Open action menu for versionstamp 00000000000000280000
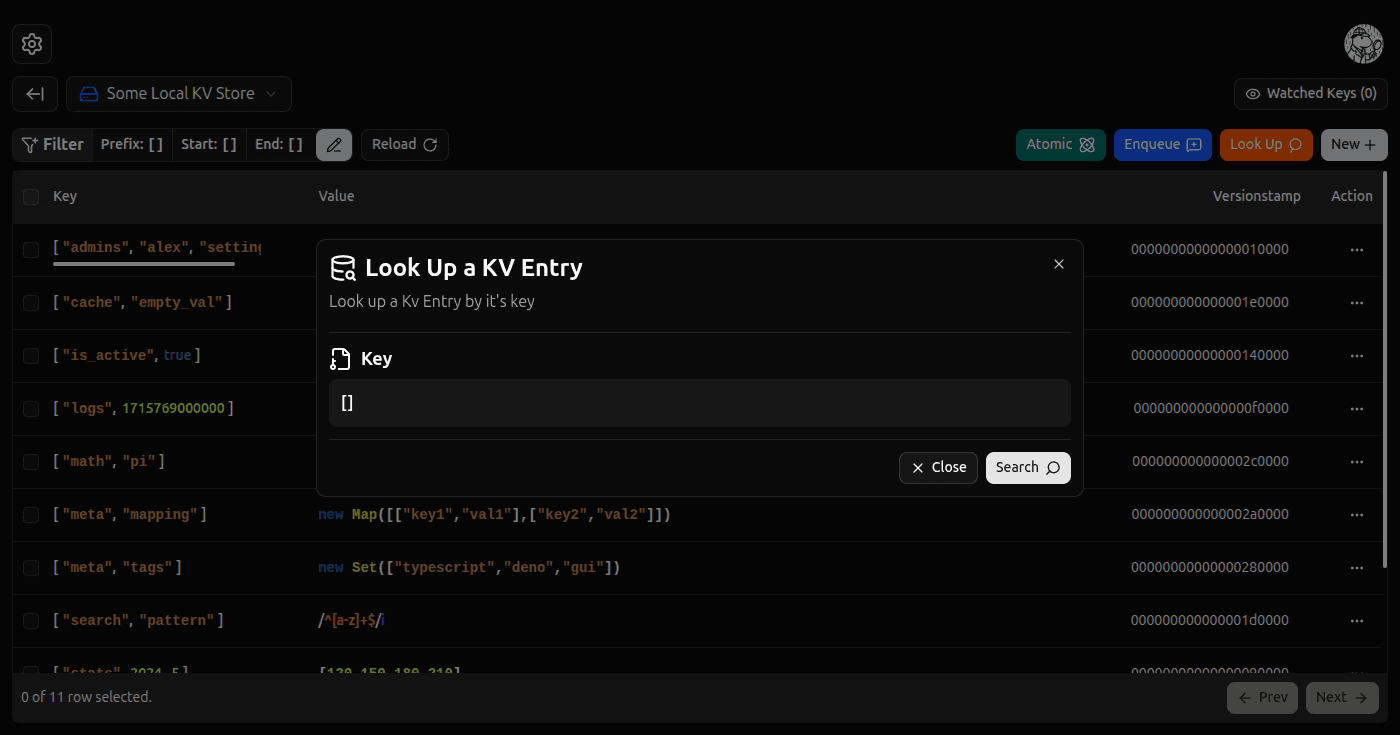The width and height of the screenshot is (1400, 735). [1357, 568]
